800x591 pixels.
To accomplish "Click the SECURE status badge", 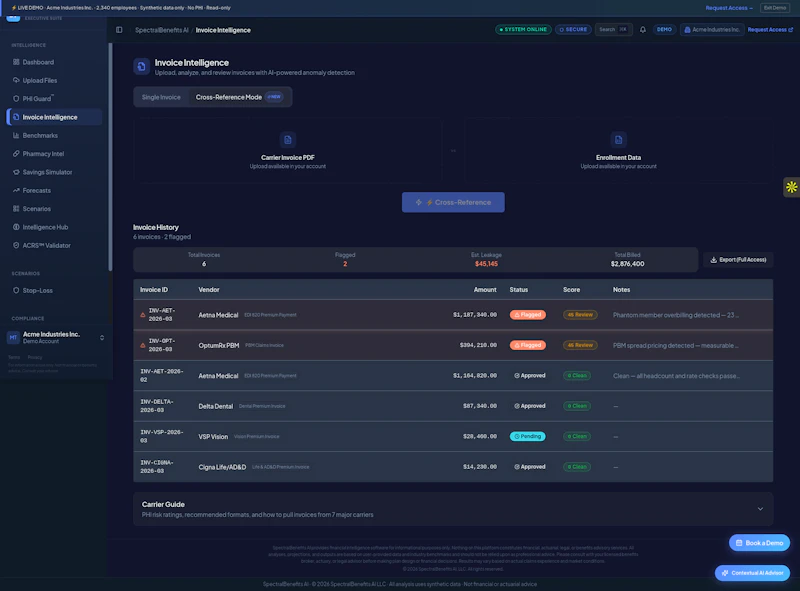I will click(573, 30).
